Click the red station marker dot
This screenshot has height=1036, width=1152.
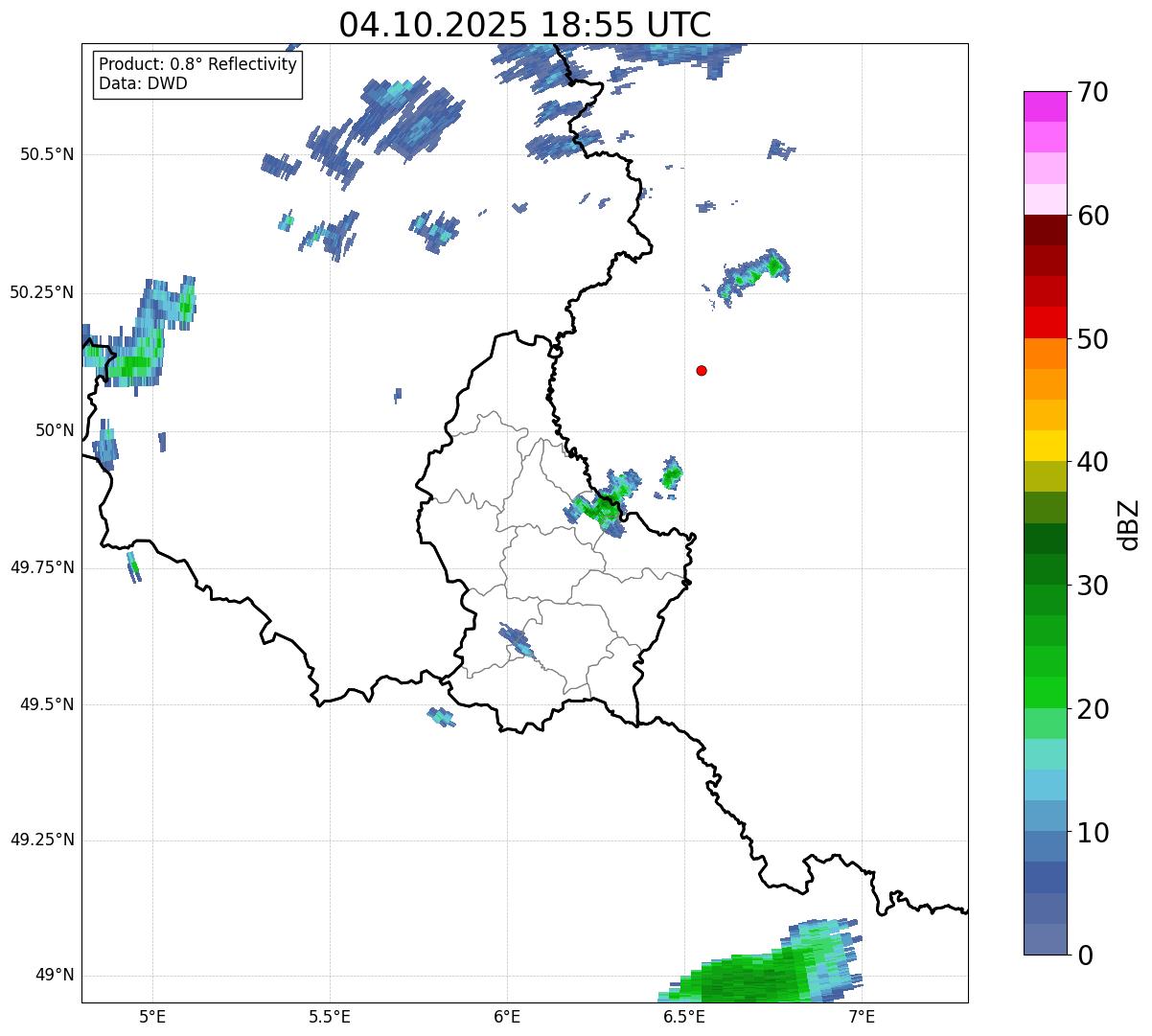(x=702, y=370)
